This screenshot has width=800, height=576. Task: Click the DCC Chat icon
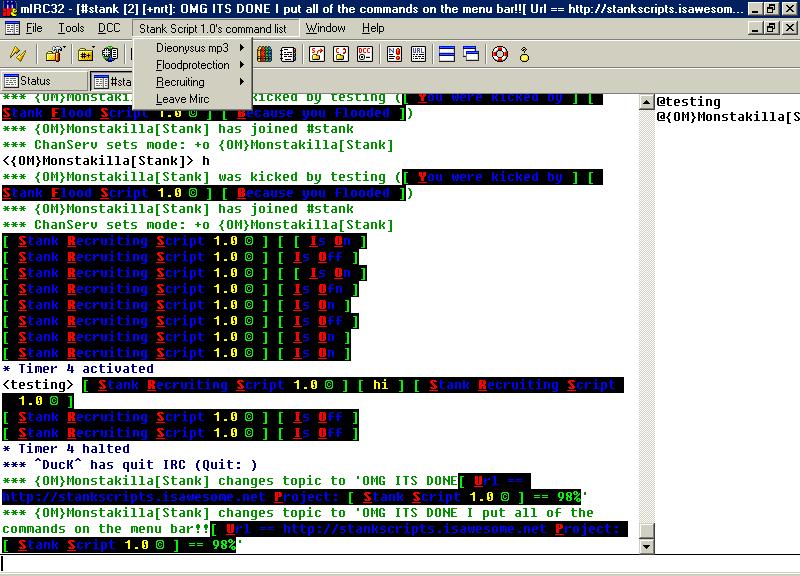pyautogui.click(x=341, y=54)
